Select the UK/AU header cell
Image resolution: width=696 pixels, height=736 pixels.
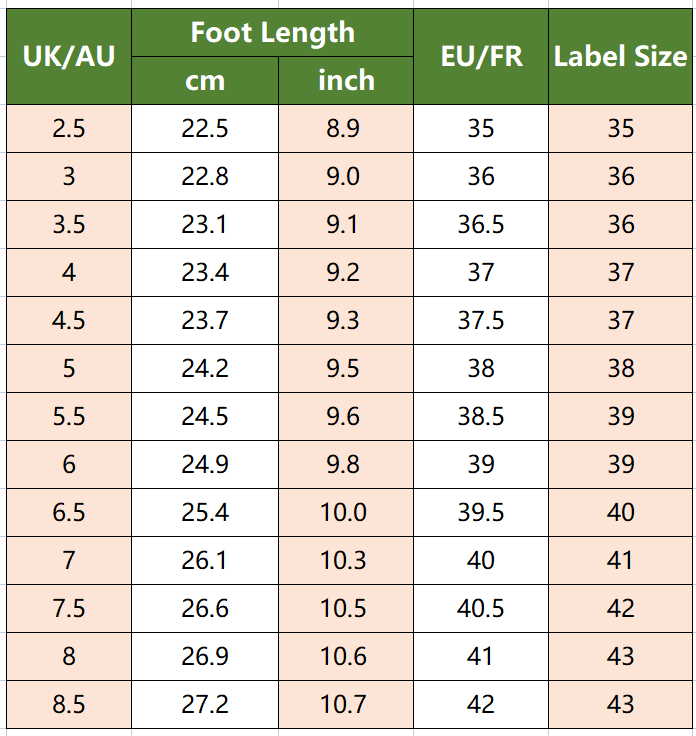click(x=69, y=56)
